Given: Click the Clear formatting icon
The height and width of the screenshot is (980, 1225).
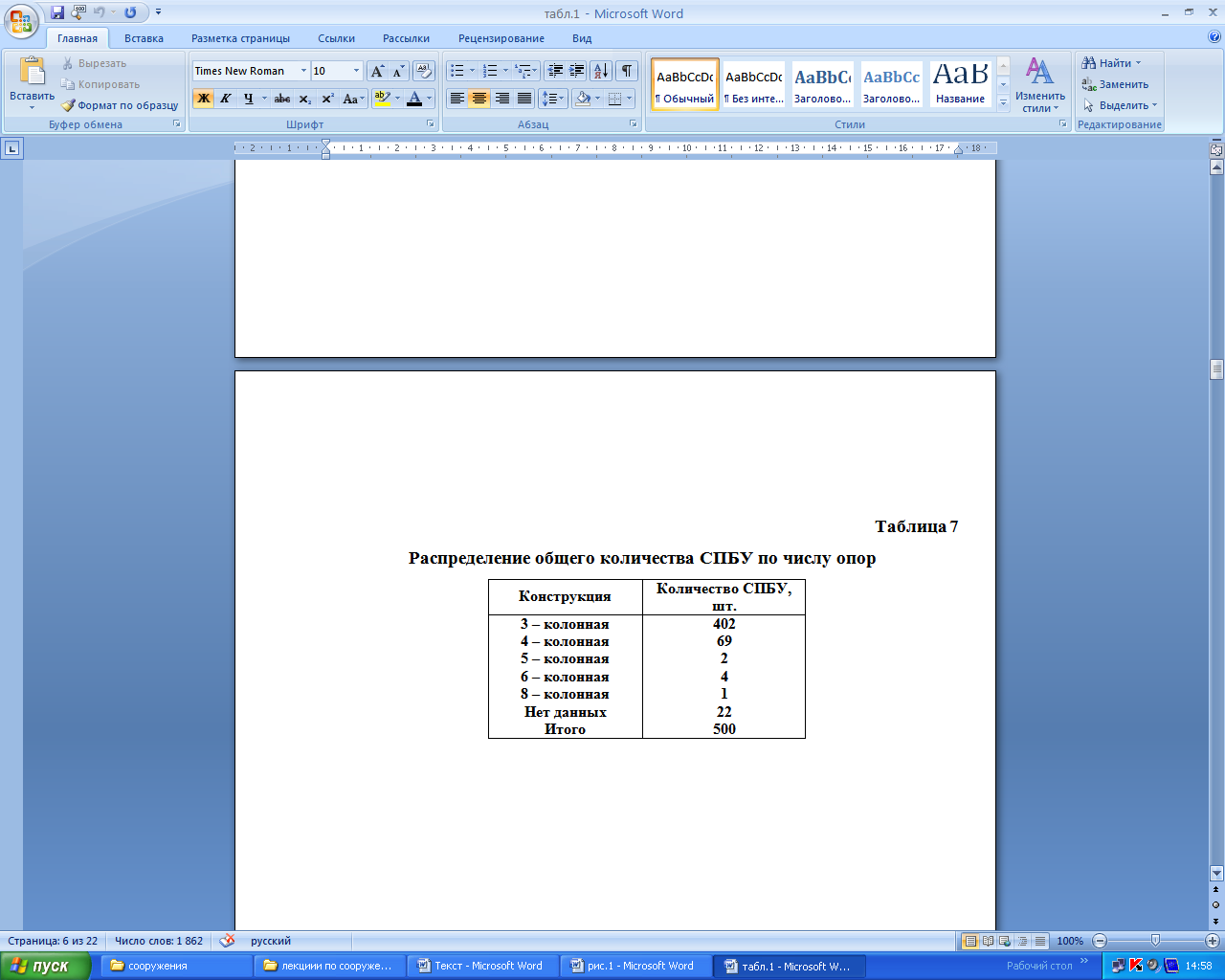Looking at the screenshot, I should (x=424, y=71).
